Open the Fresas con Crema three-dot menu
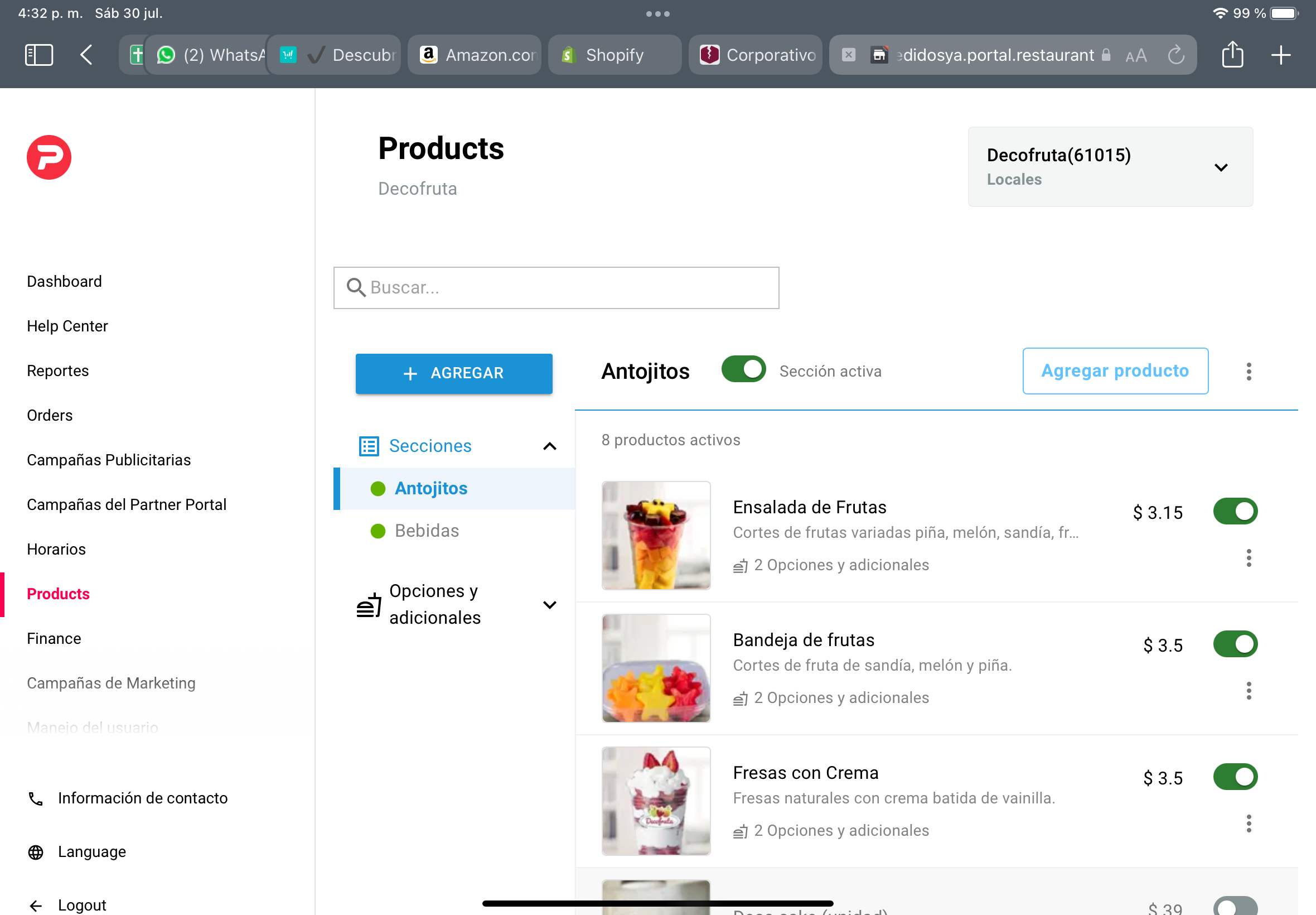 pos(1249,824)
